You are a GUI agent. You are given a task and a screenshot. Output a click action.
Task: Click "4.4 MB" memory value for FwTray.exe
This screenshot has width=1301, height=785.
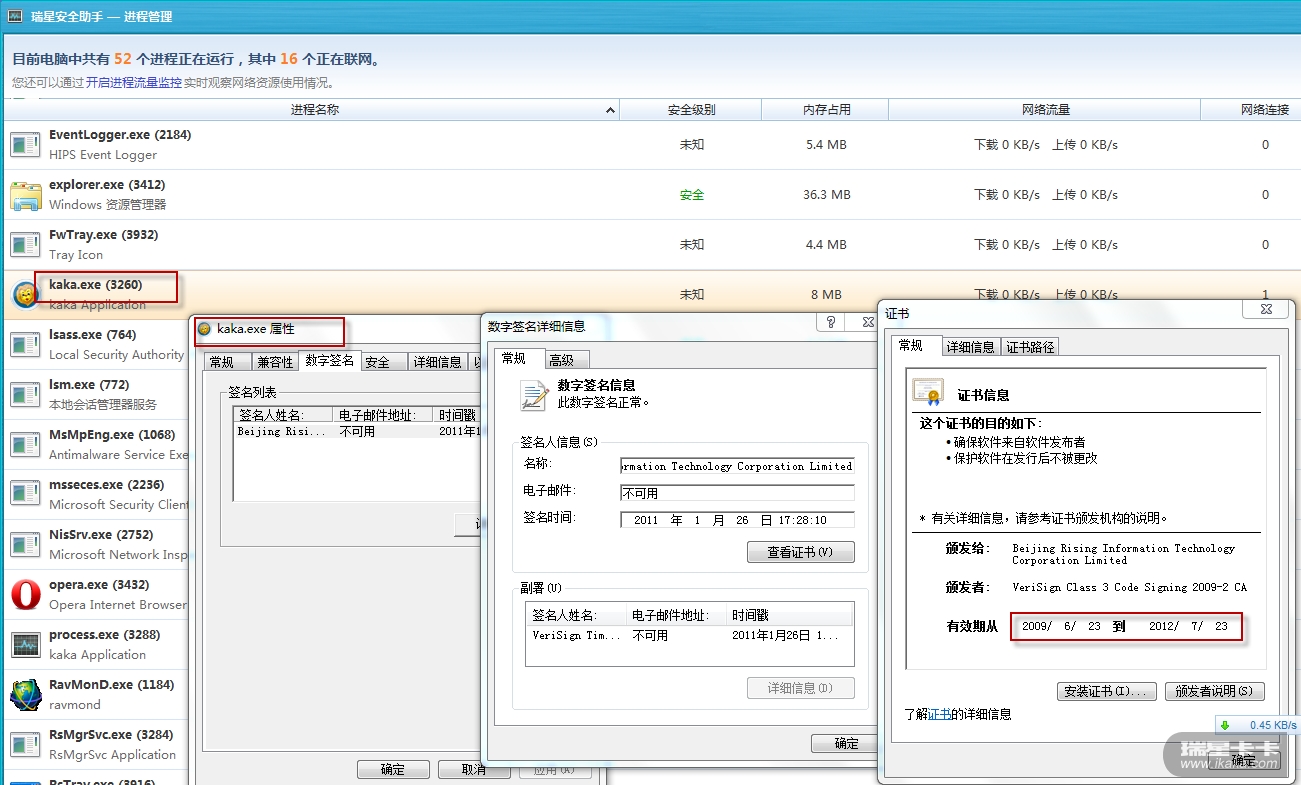[x=826, y=245]
